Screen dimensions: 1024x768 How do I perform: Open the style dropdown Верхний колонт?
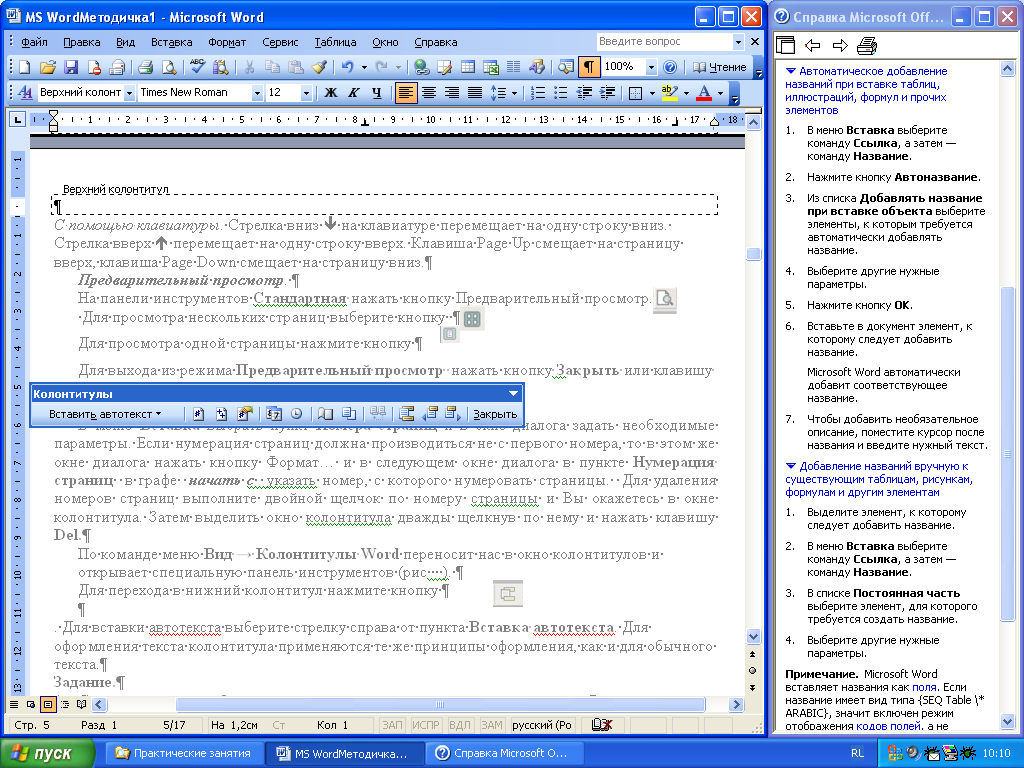[129, 93]
